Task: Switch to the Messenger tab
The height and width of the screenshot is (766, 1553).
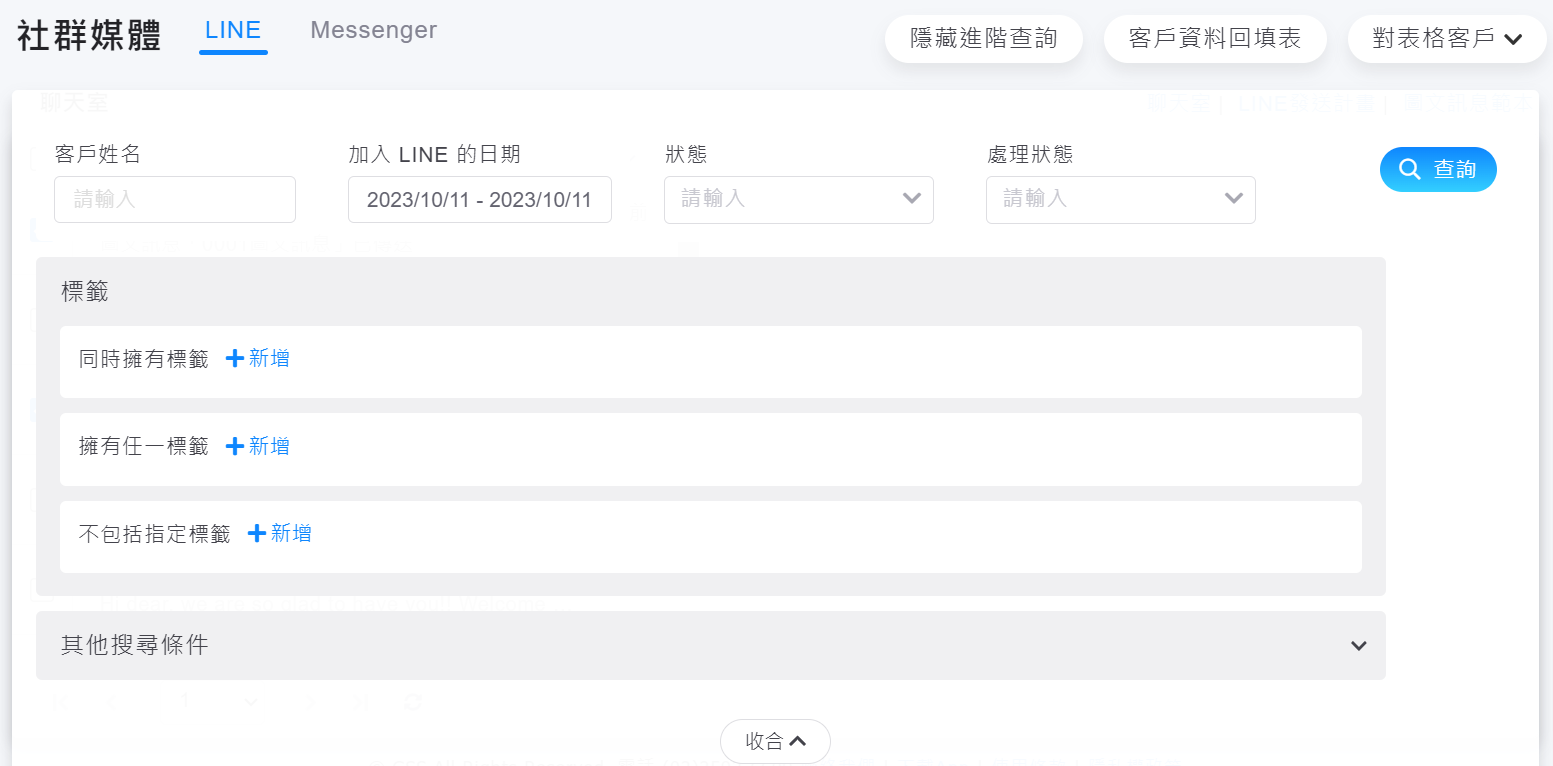Action: pyautogui.click(x=373, y=31)
